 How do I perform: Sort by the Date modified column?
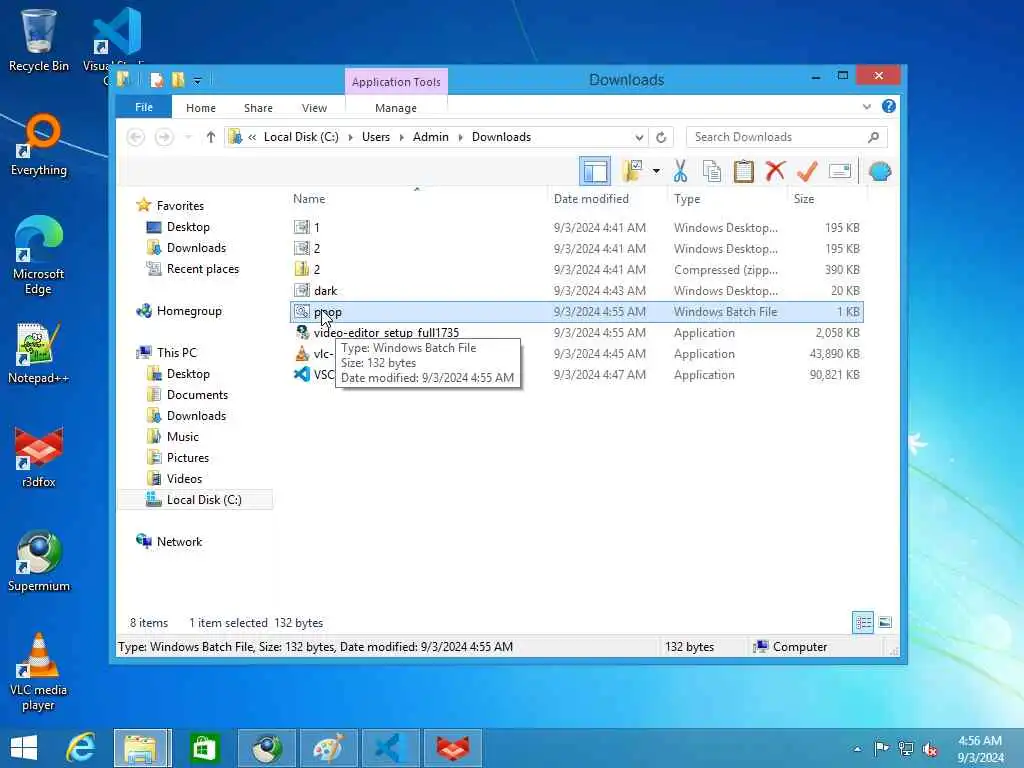click(x=591, y=199)
